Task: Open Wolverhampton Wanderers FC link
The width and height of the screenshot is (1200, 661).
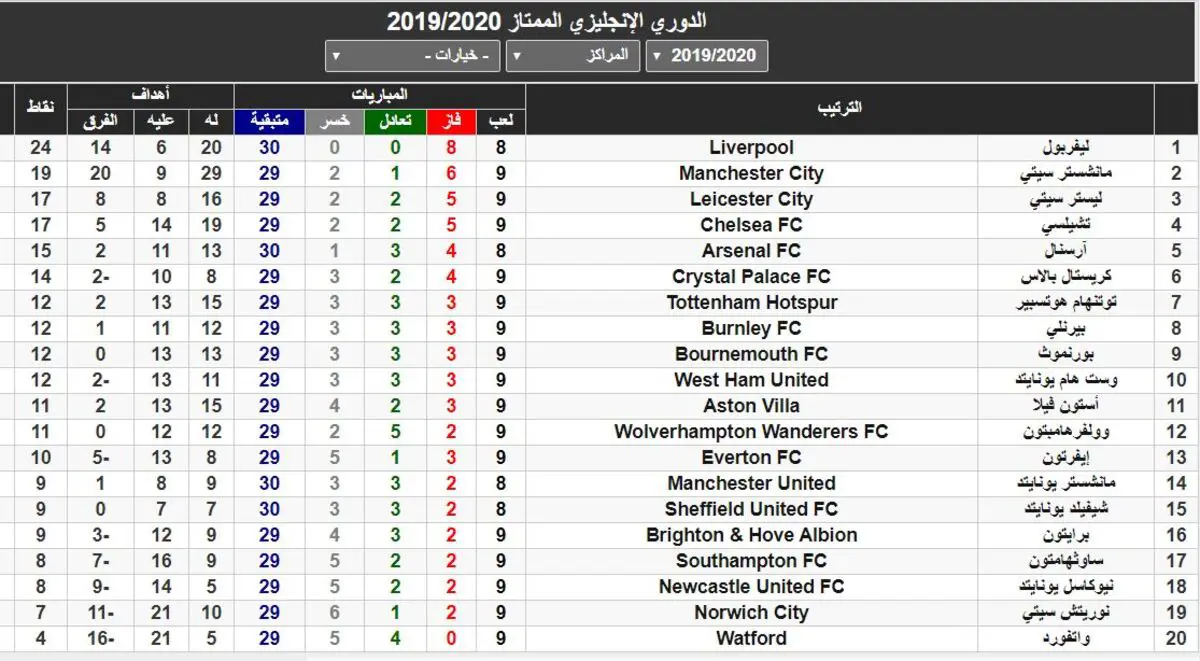Action: point(751,432)
